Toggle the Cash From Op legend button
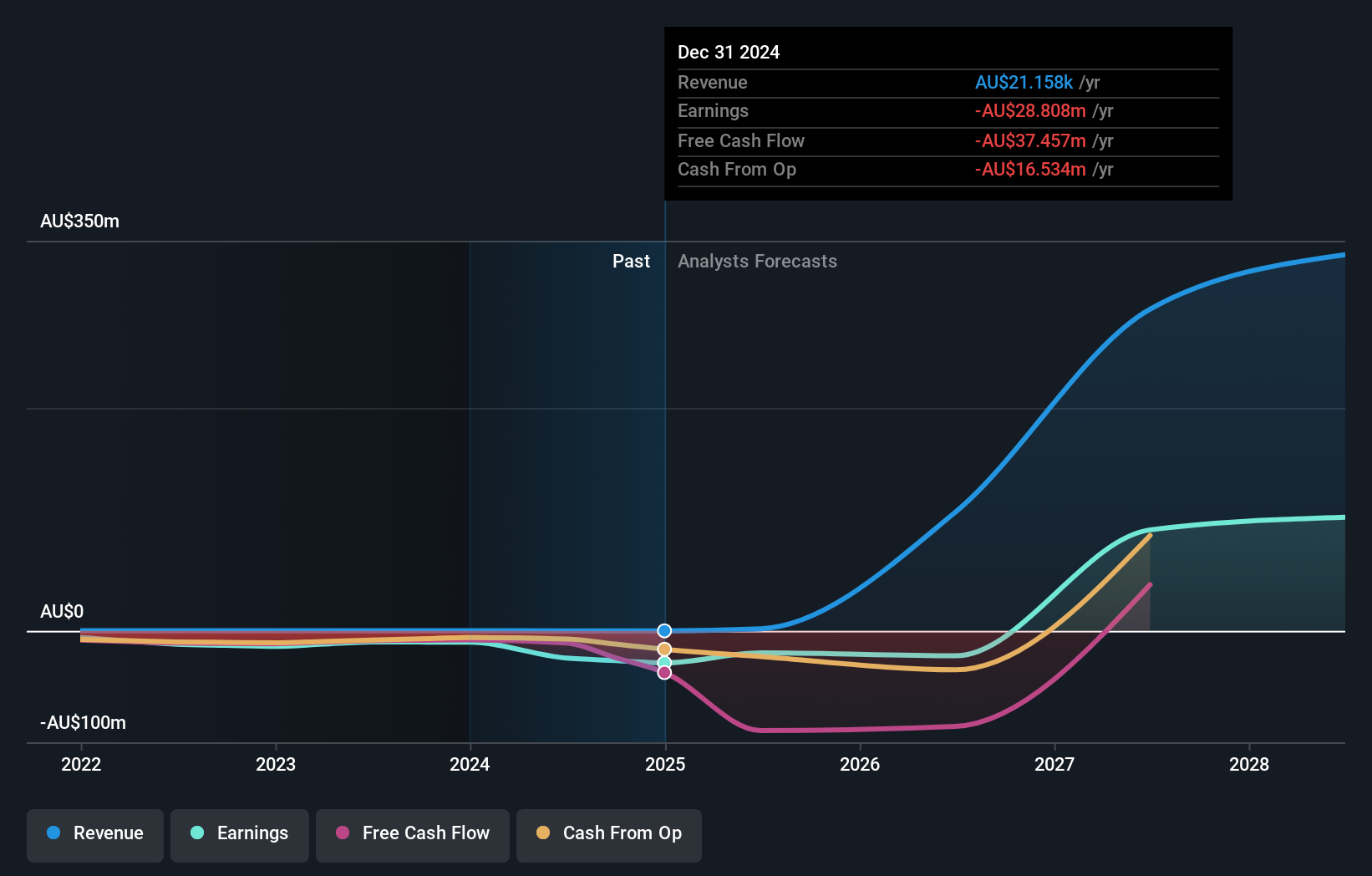 [609, 835]
